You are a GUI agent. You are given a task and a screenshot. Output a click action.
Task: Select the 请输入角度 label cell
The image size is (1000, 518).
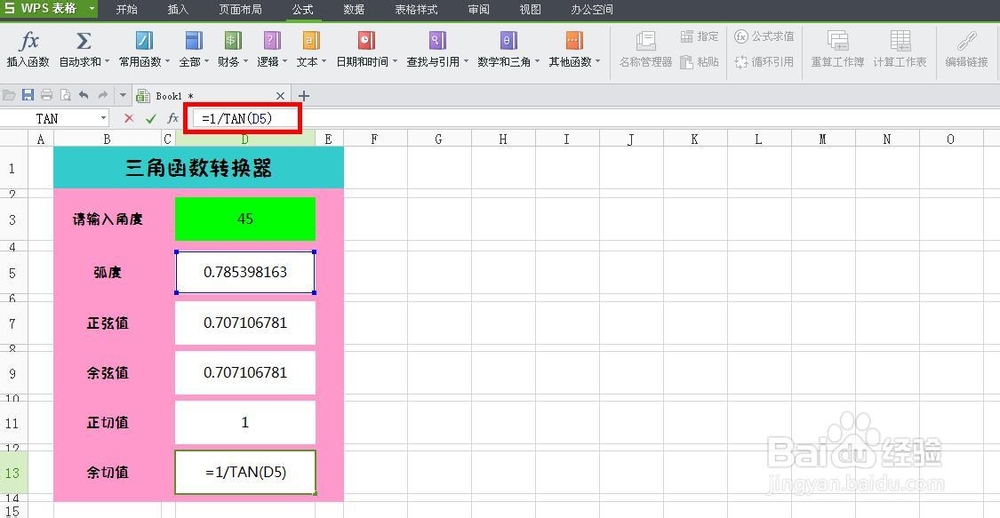[107, 219]
